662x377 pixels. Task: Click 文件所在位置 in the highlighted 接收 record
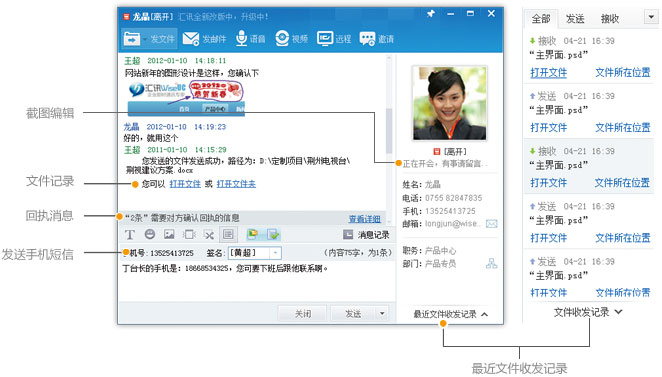[x=622, y=182]
